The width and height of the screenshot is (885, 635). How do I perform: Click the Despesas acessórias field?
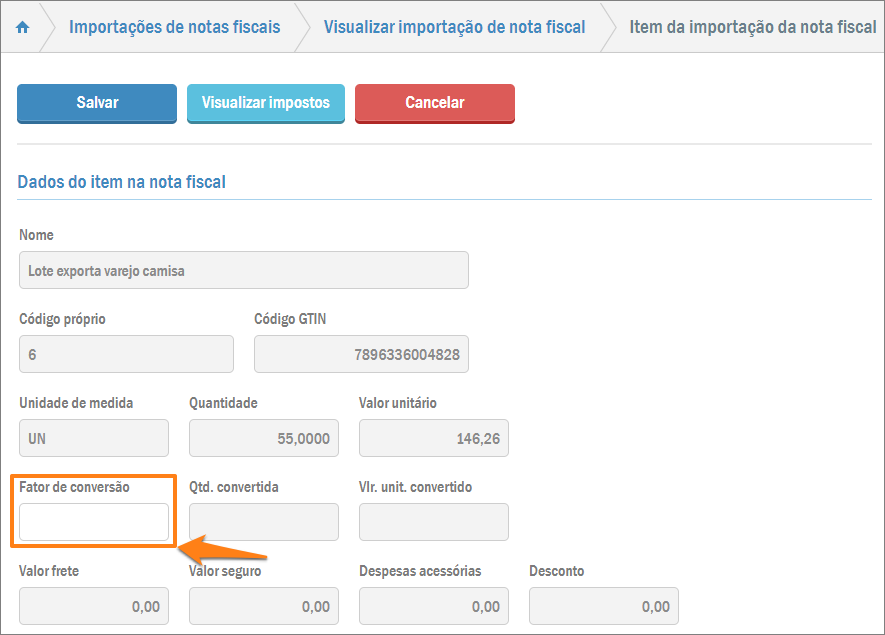(x=434, y=606)
